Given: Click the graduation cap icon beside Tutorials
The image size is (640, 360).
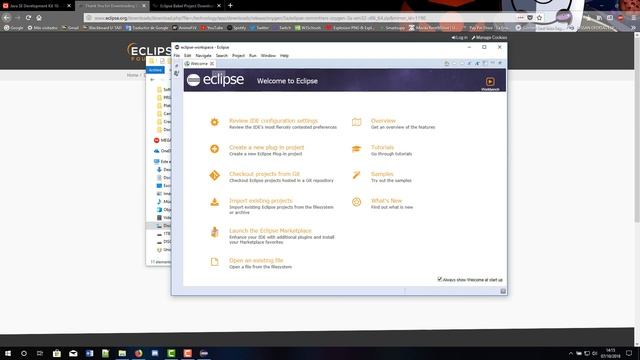Looking at the screenshot, I should [356, 149].
